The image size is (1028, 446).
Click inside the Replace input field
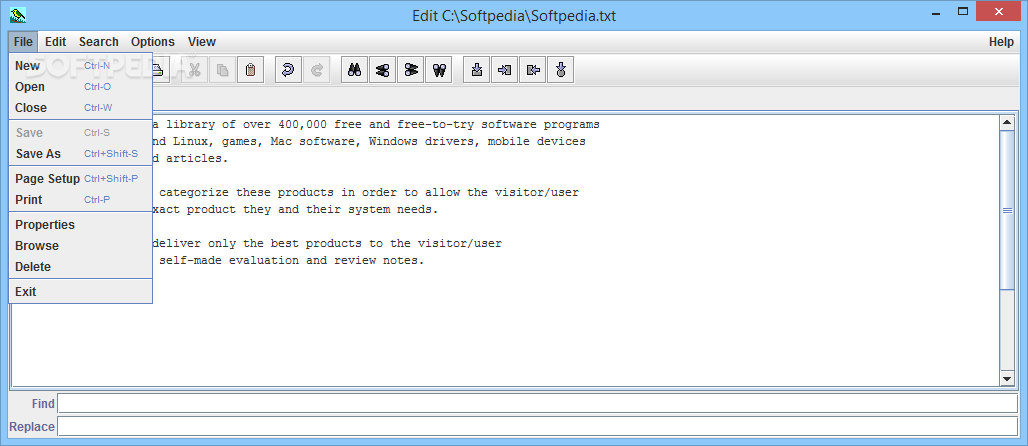point(538,426)
